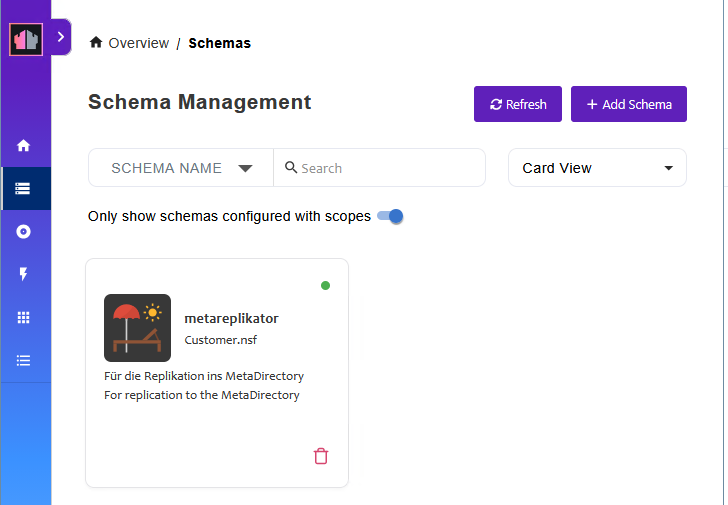The width and height of the screenshot is (728, 505).
Task: Click the app logo in top-left corner
Action: click(x=25, y=39)
